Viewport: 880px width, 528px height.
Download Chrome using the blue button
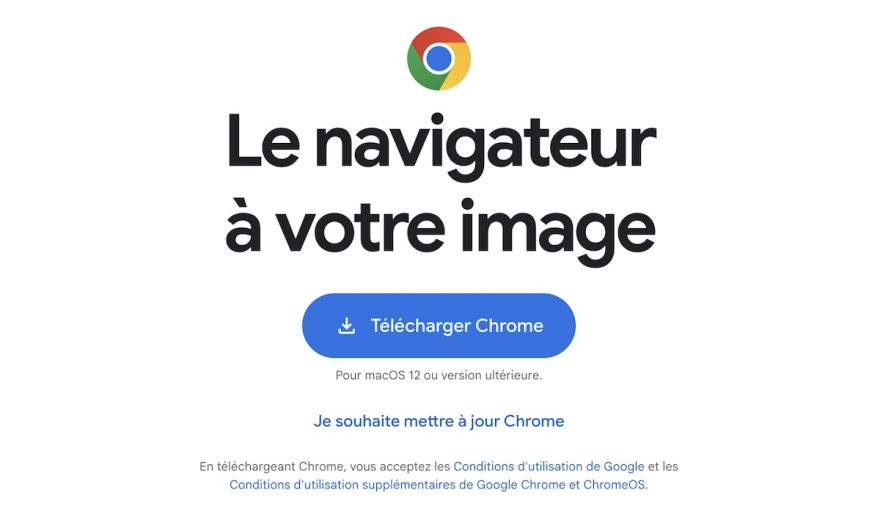point(439,325)
